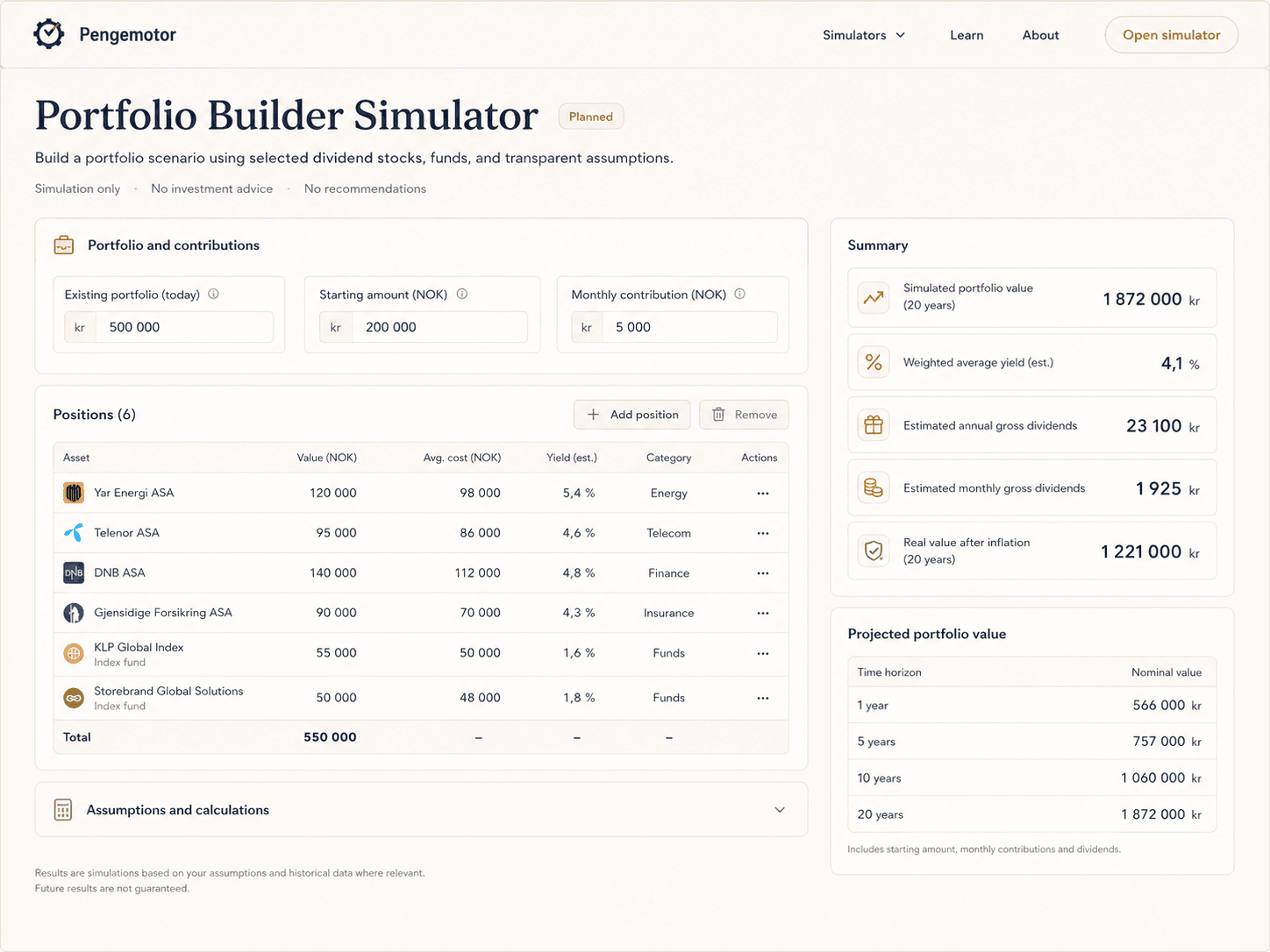Viewport: 1270px width, 952px height.
Task: Select the DNB ASA asset name
Action: tap(119, 572)
